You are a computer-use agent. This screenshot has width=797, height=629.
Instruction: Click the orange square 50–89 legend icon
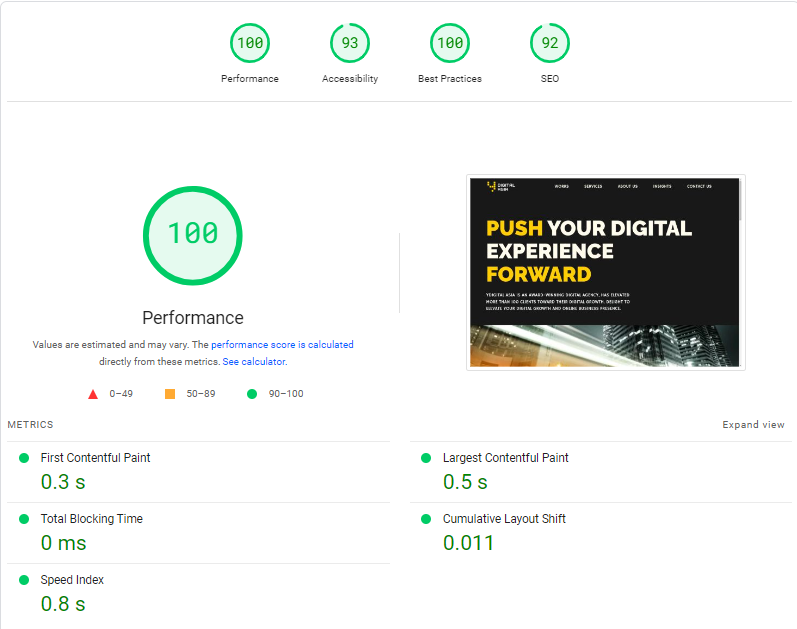click(x=170, y=394)
